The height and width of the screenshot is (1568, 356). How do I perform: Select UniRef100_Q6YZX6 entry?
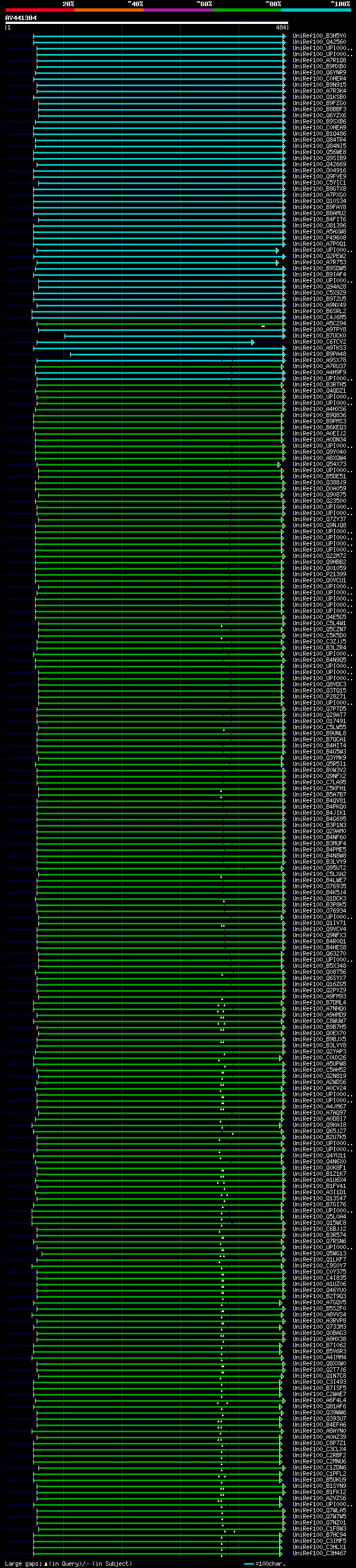click(319, 115)
